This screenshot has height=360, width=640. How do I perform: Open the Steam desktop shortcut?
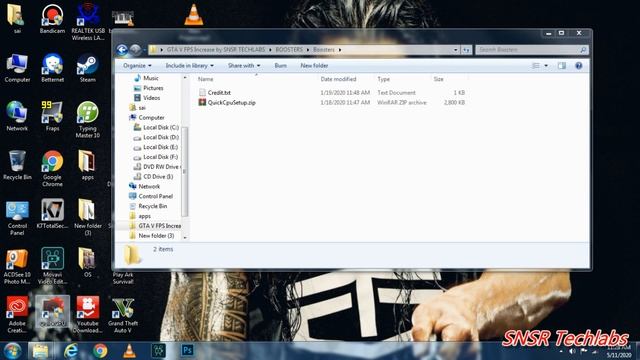[87, 68]
